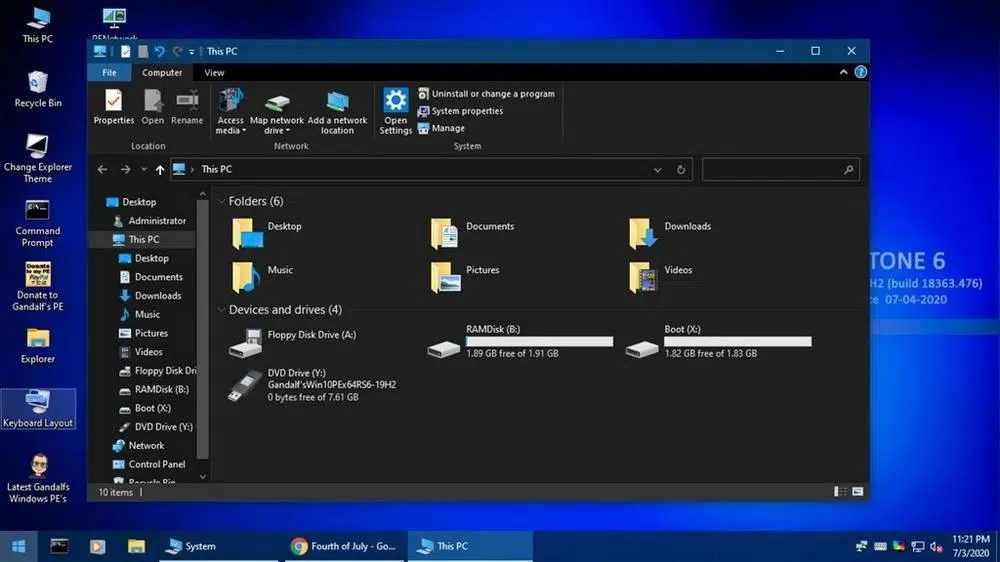Image resolution: width=1000 pixels, height=562 pixels.
Task: Open the address bar history dropdown
Action: 658,170
